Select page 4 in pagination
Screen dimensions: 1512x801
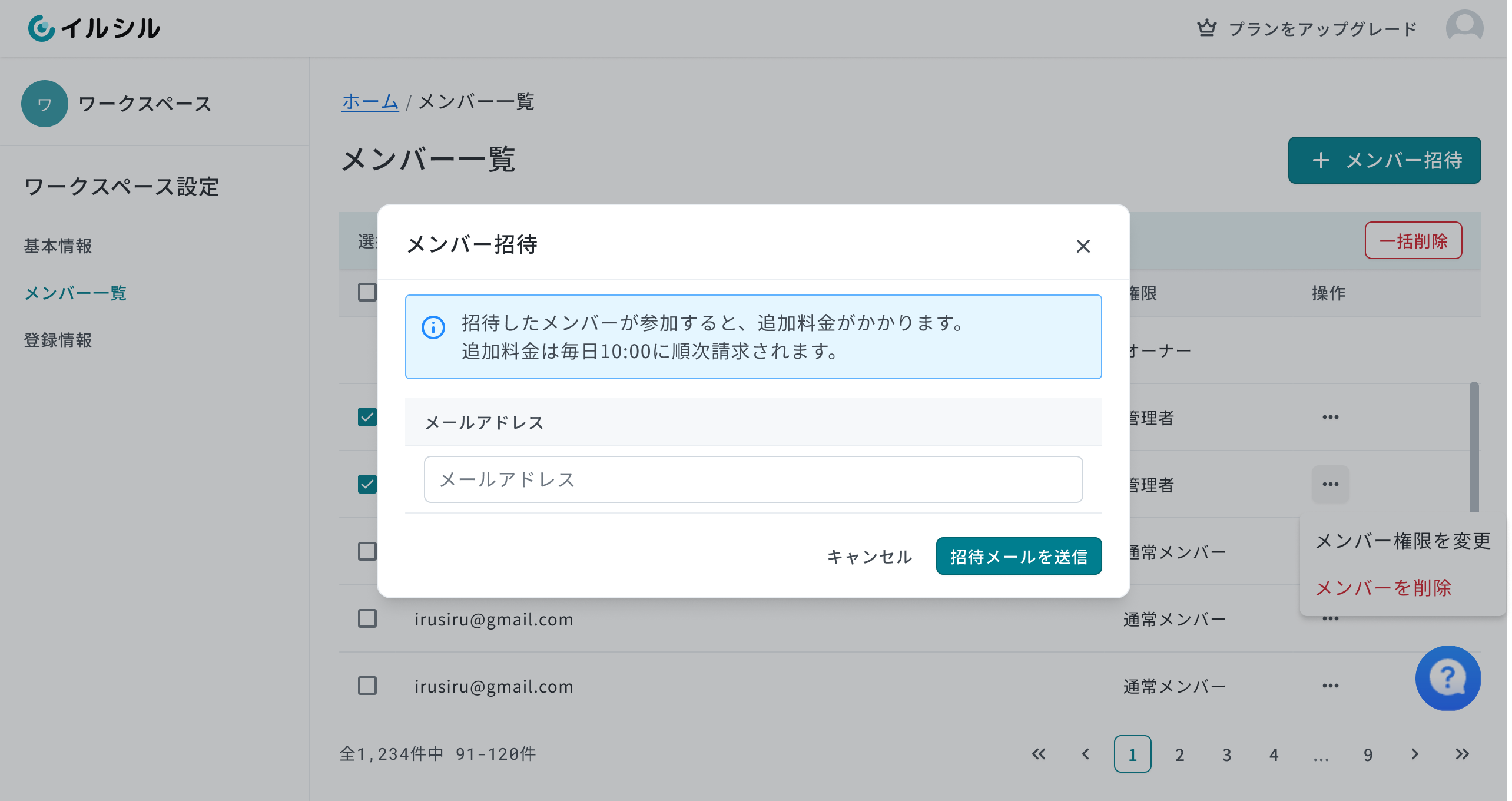pyautogui.click(x=1274, y=754)
